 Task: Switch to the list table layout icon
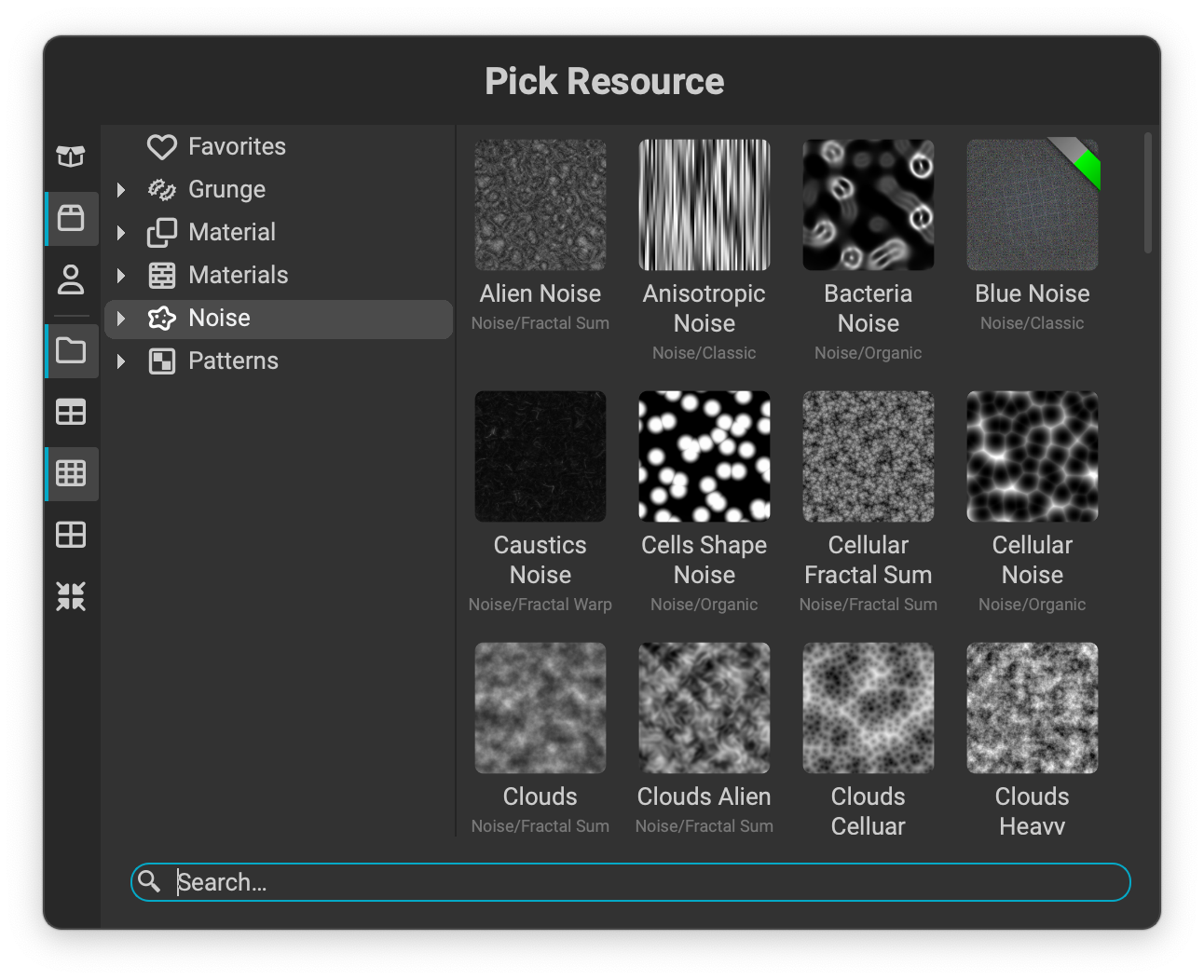(71, 412)
